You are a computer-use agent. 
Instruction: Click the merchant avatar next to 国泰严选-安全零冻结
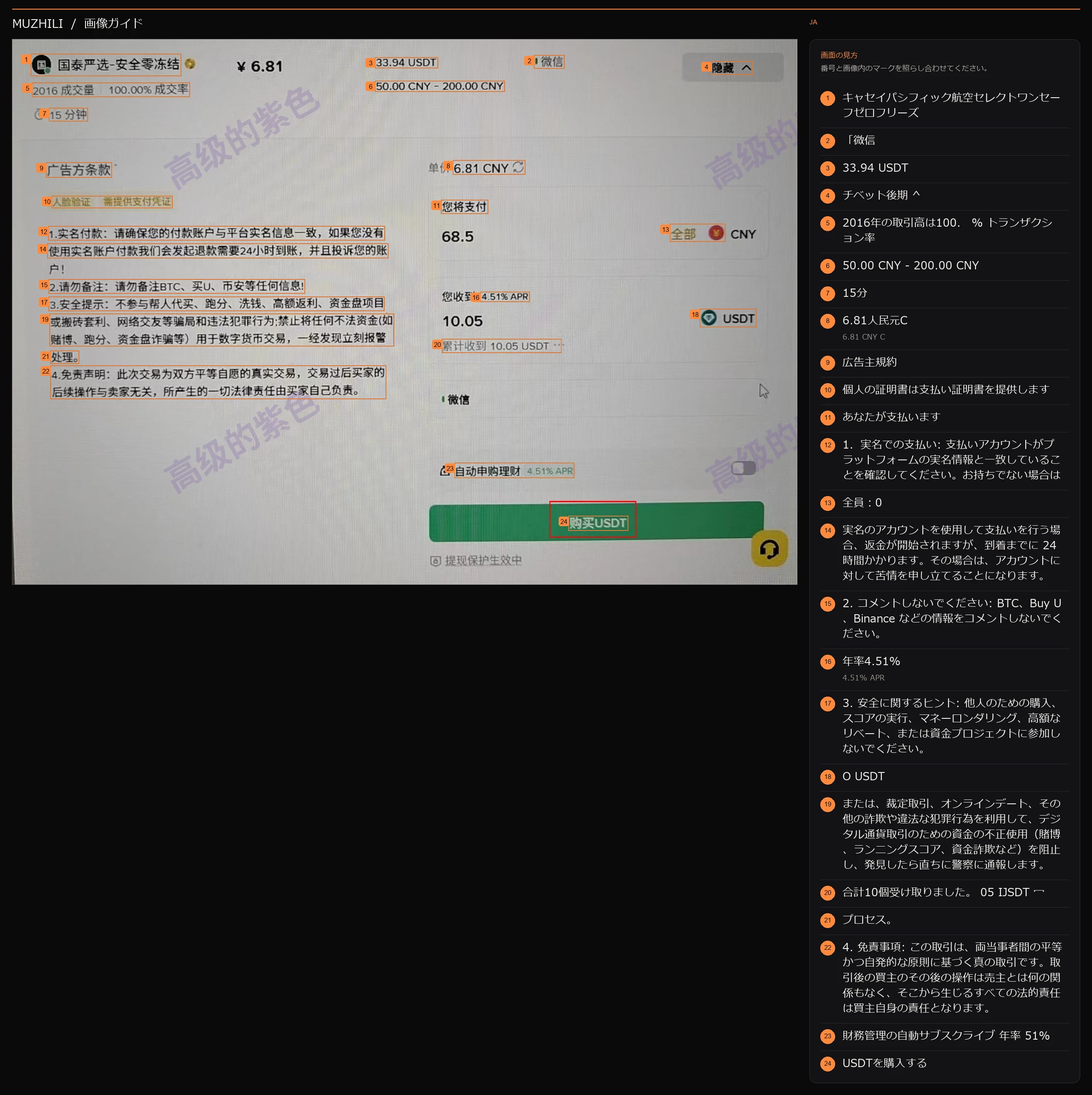click(41, 65)
